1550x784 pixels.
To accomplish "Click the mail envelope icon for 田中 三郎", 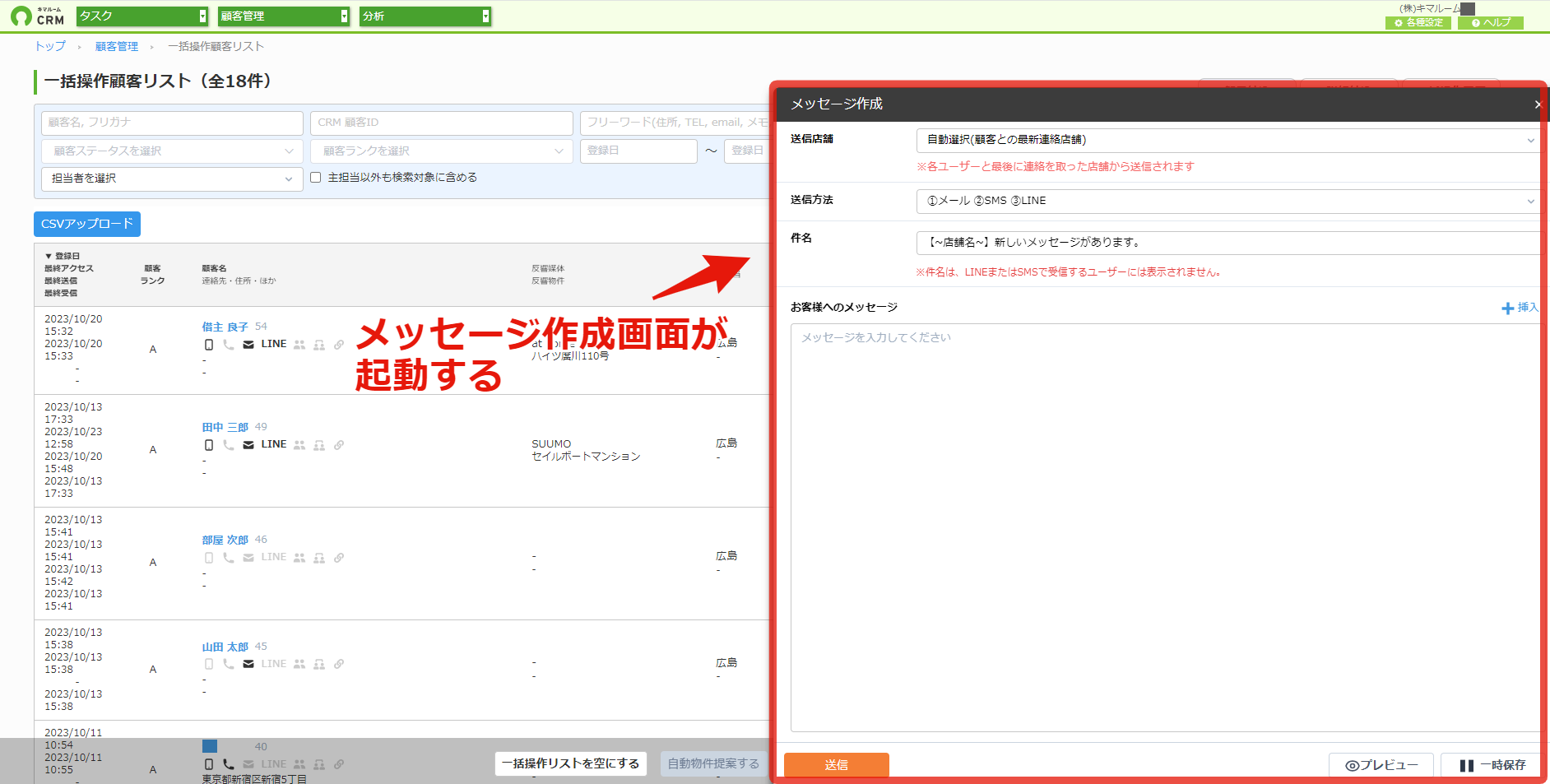I will coord(248,445).
